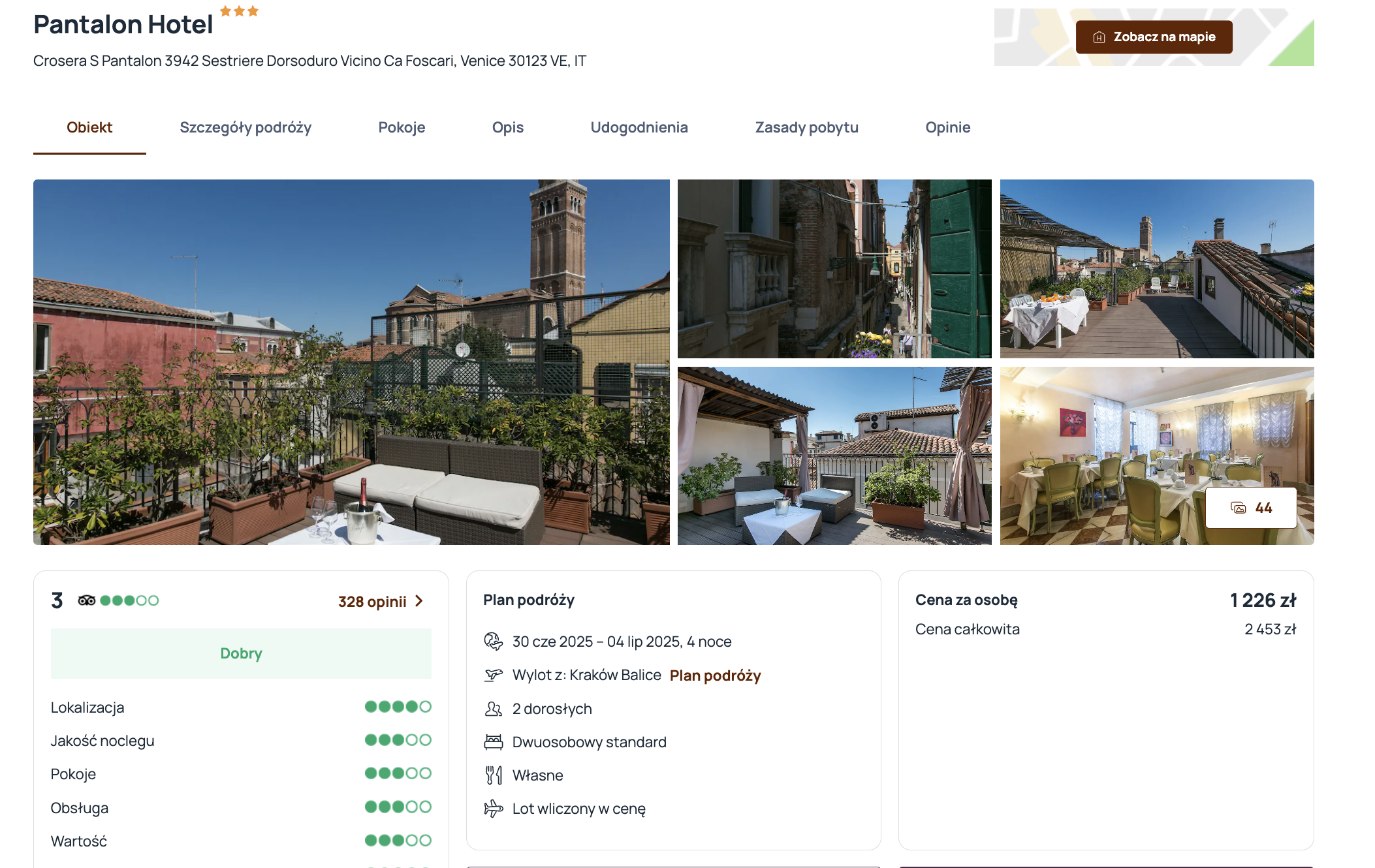Open the dining room photo with yellow chairs

click(1157, 456)
